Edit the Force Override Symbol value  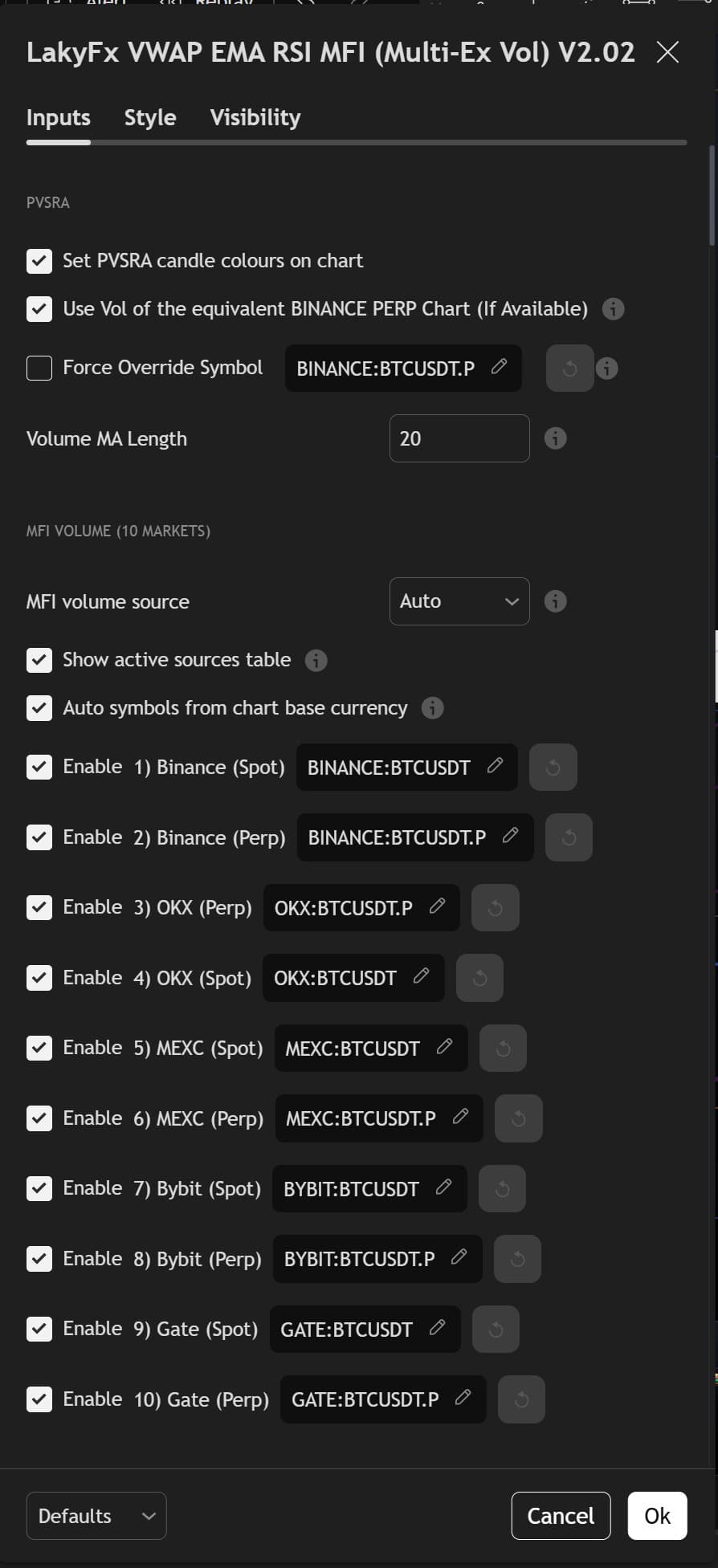pos(499,368)
